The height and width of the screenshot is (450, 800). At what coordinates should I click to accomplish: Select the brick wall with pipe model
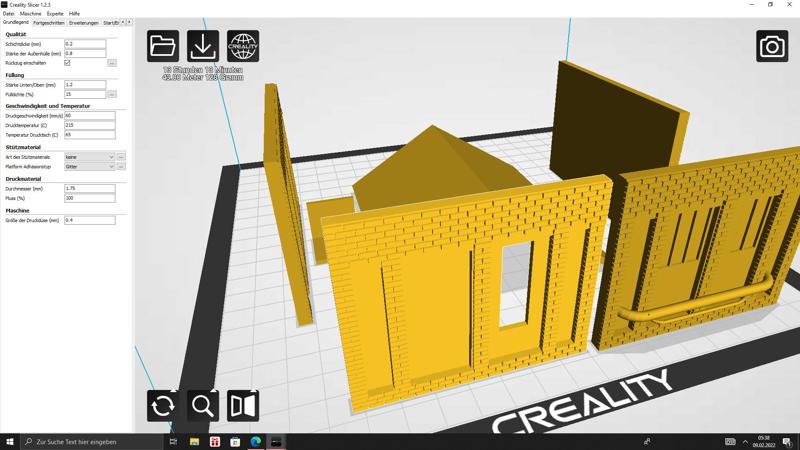click(x=699, y=250)
